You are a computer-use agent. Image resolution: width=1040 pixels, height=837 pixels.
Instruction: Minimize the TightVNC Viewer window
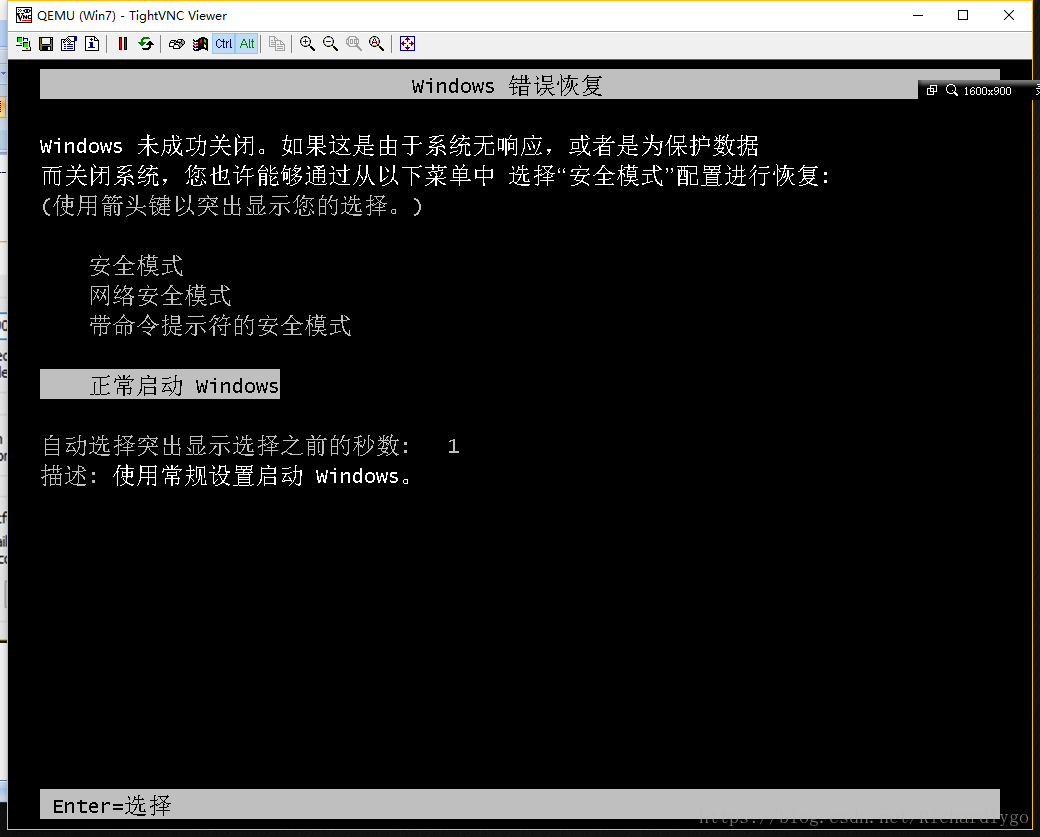[x=918, y=15]
